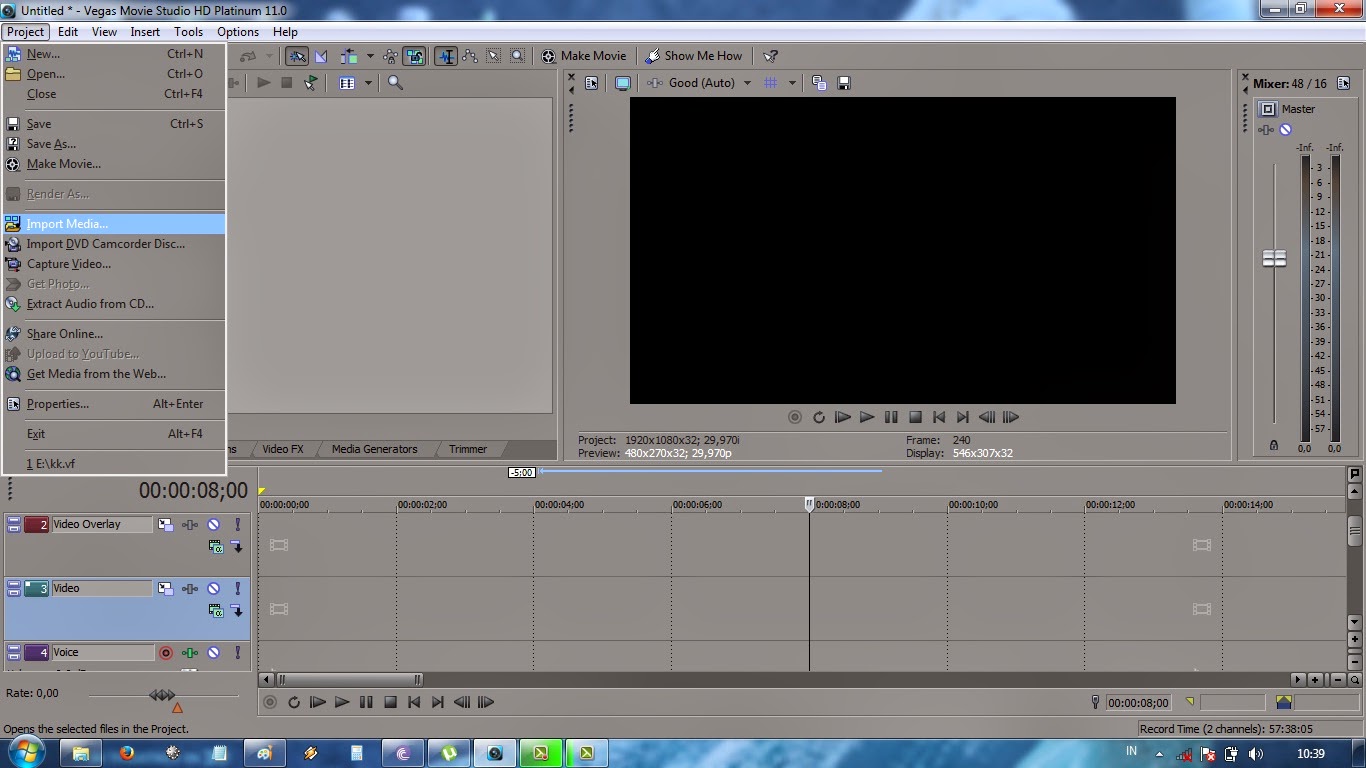Show hidden system tray icons arrow
The width and height of the screenshot is (1366, 768).
pos(1159,754)
